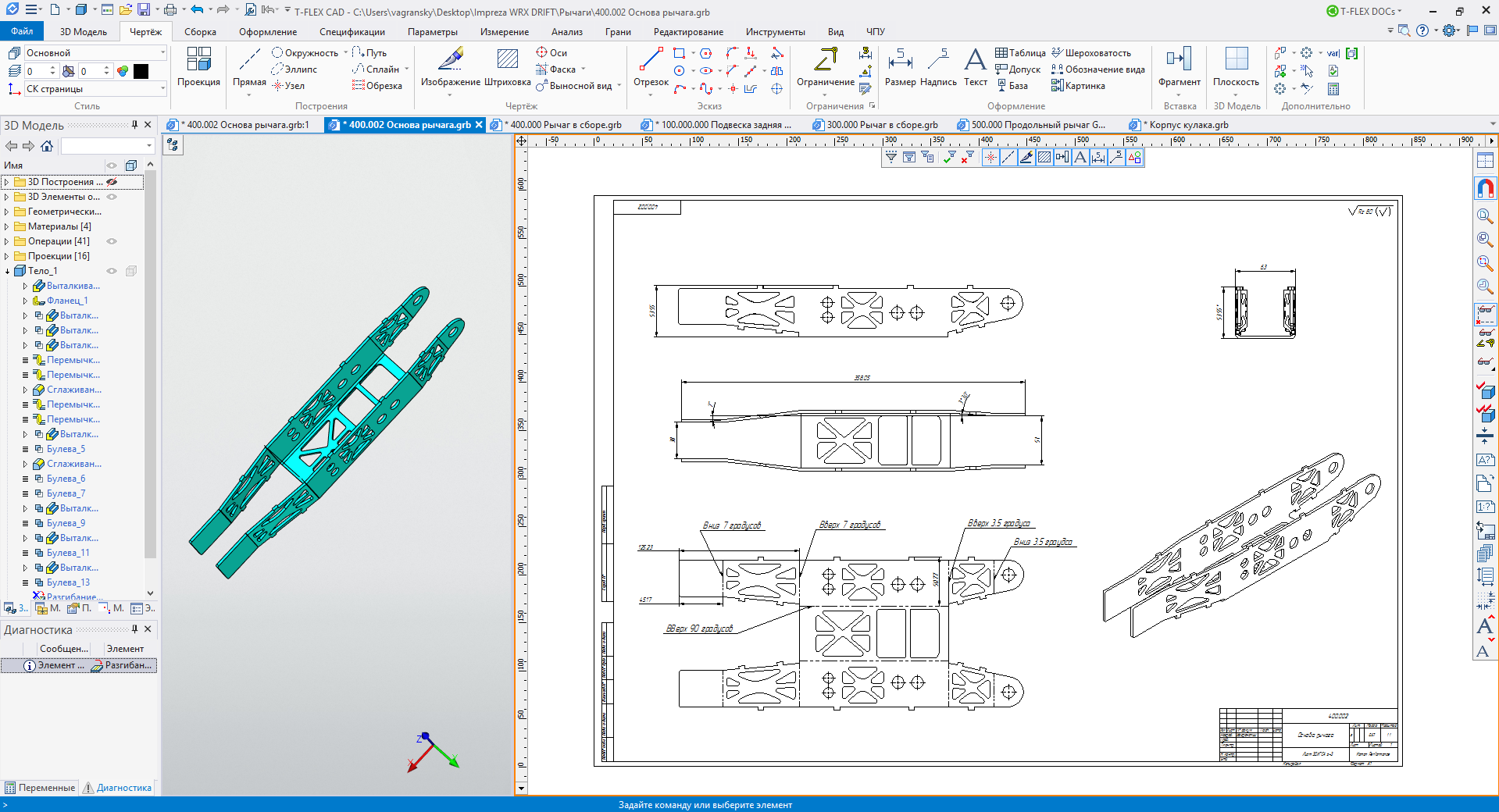The image size is (1499, 812).
Task: Pin the 3D Модель panel
Action: pyautogui.click(x=134, y=124)
